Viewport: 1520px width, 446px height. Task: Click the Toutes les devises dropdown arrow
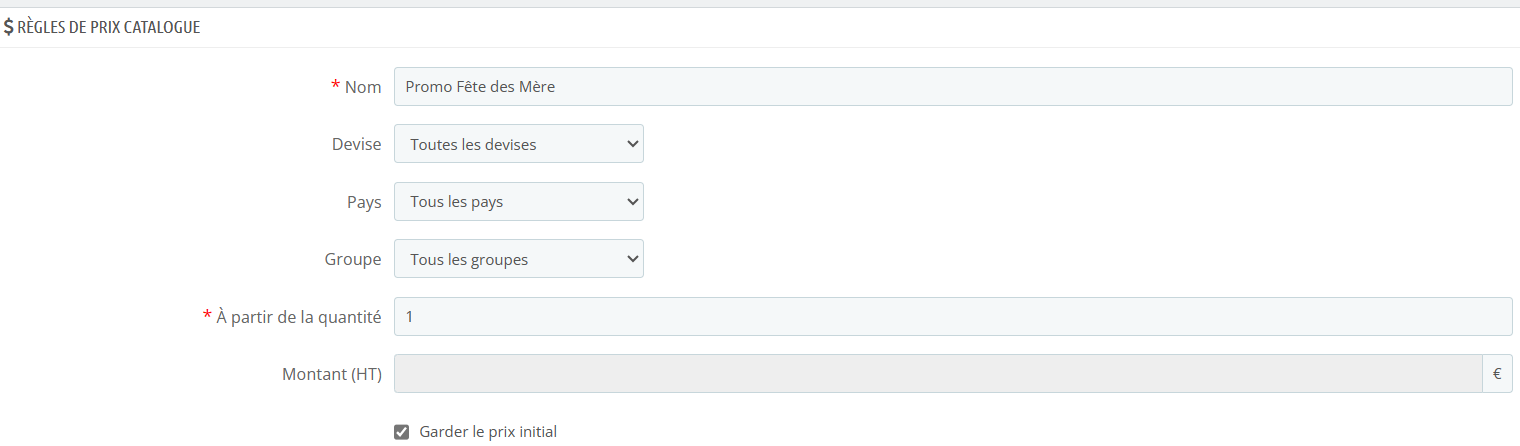[x=631, y=144]
